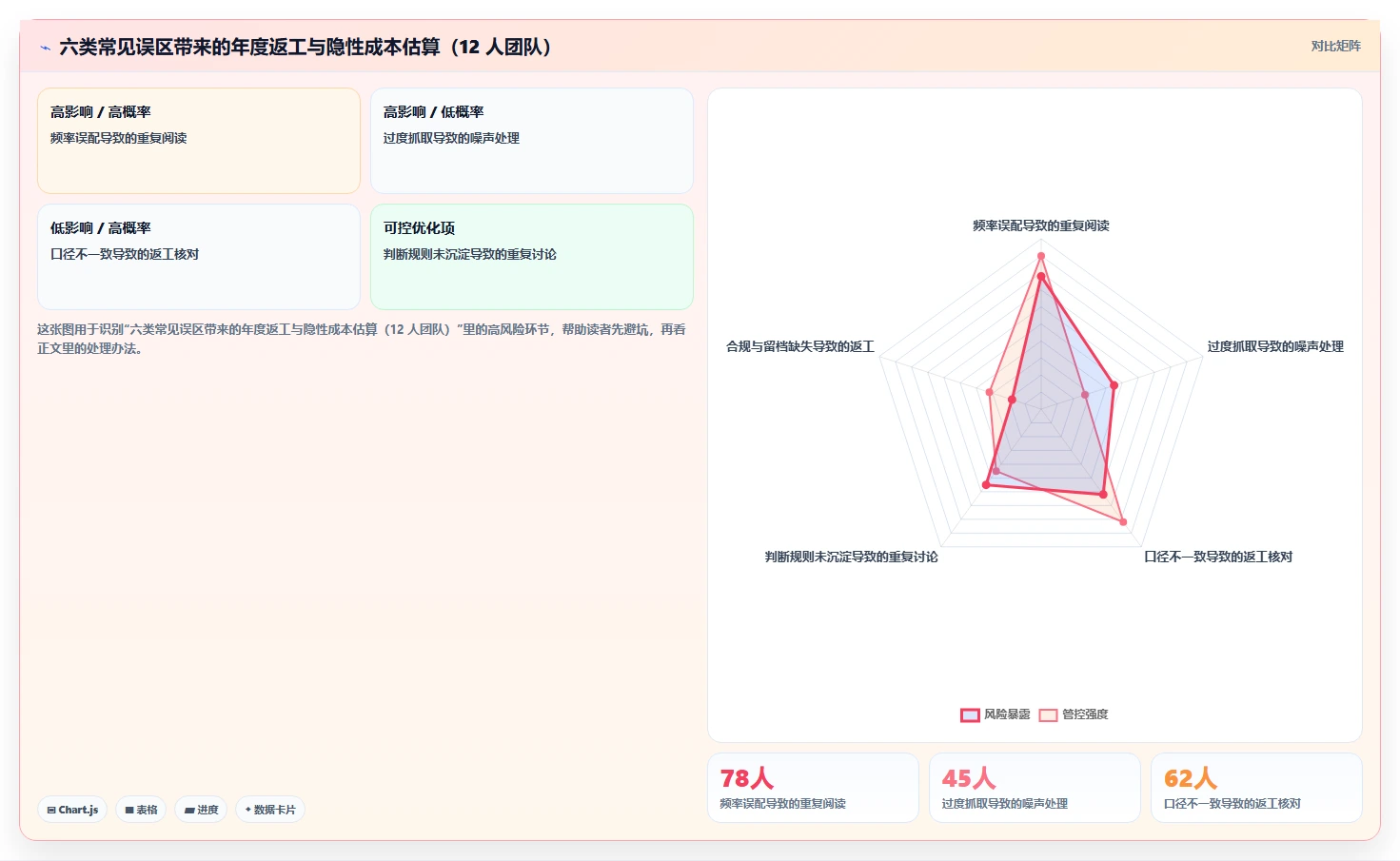
Task: Toggle the 风险暴露 legend swatch
Action: coord(970,714)
